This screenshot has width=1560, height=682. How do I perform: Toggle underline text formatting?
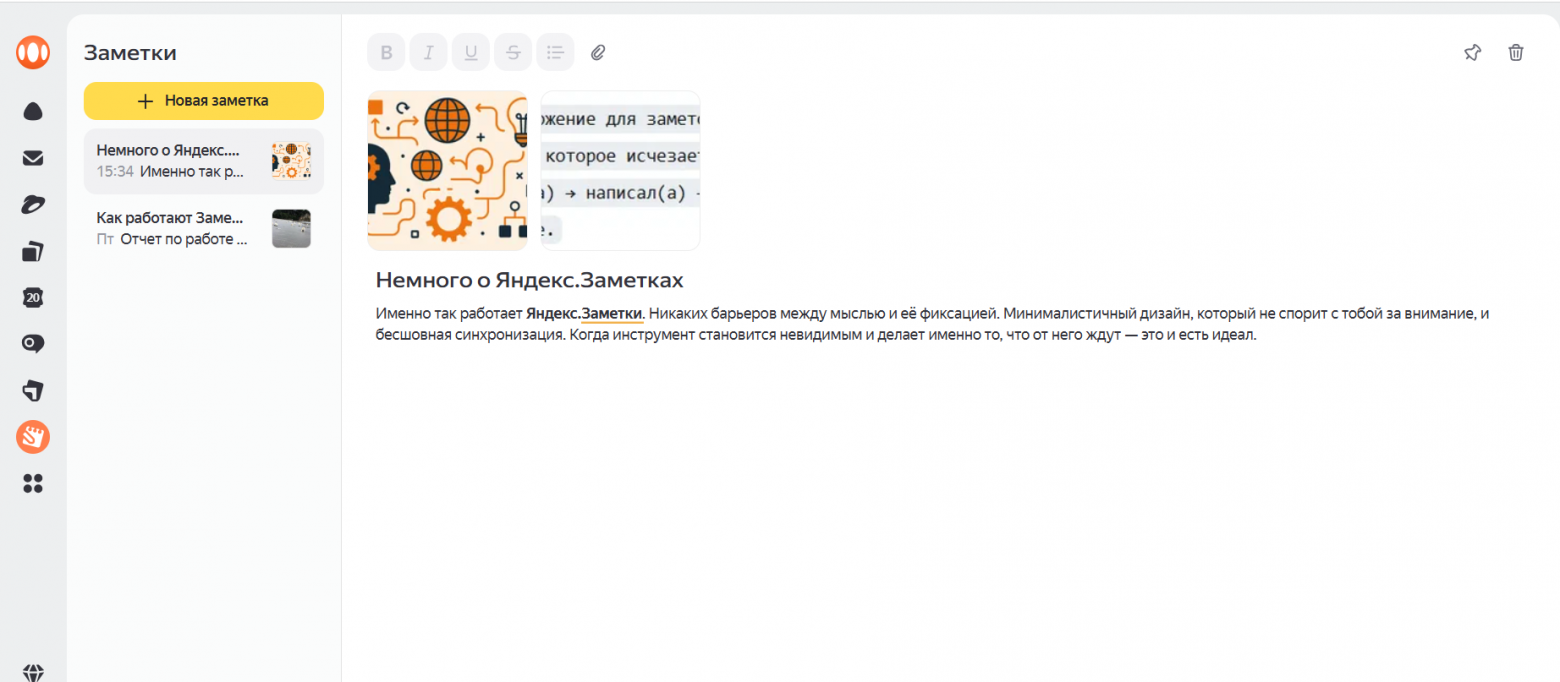click(x=471, y=52)
